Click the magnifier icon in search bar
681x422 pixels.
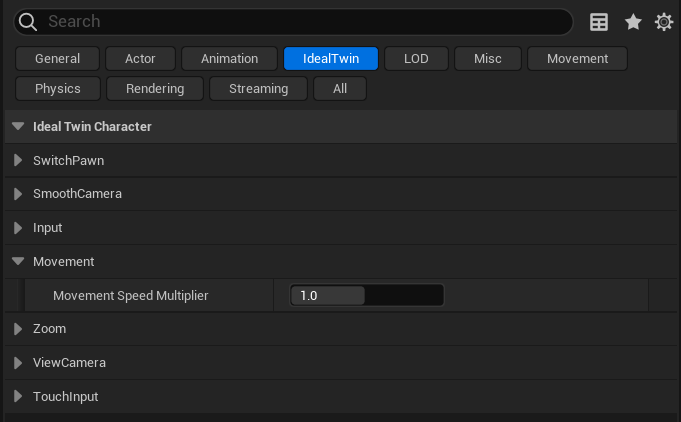(28, 21)
